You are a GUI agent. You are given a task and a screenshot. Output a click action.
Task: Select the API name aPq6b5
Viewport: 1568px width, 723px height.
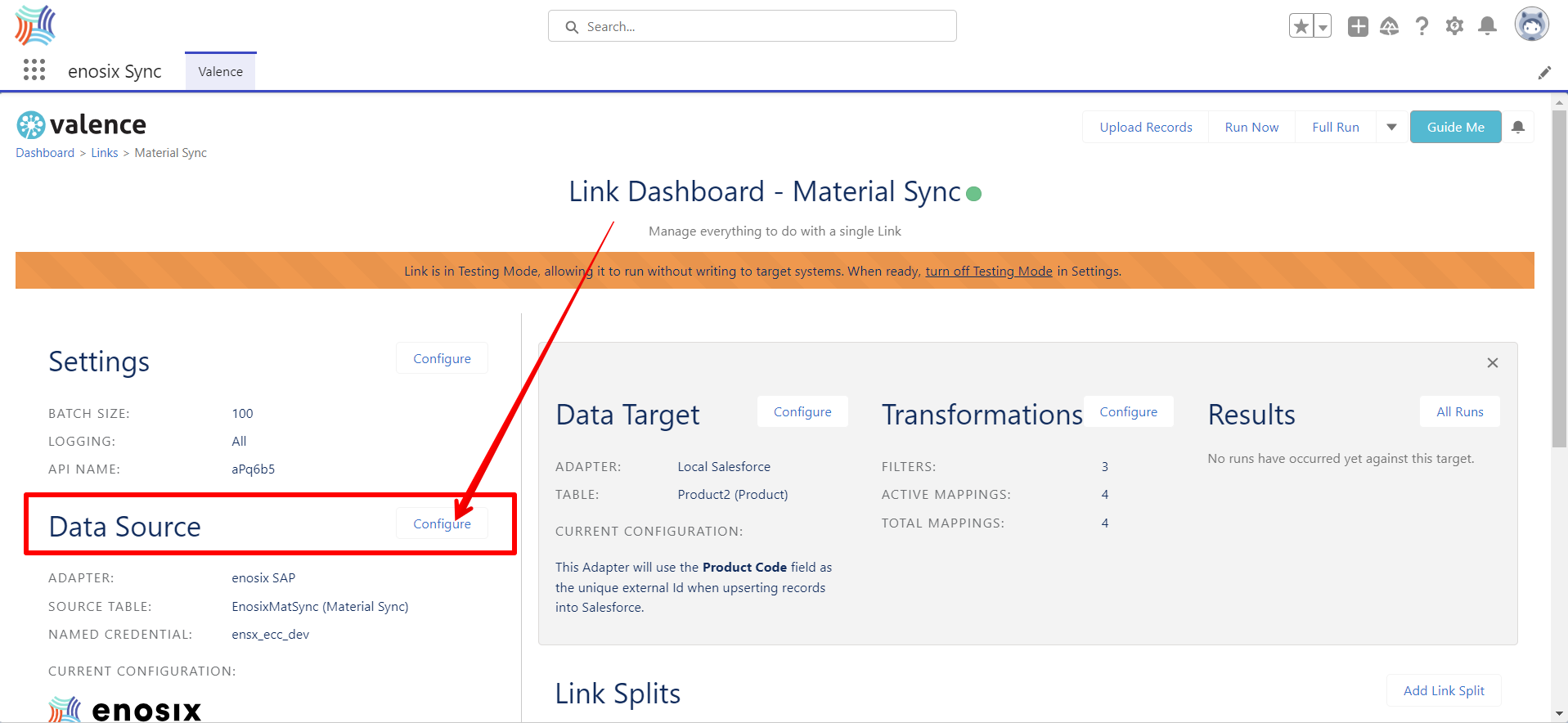click(253, 469)
